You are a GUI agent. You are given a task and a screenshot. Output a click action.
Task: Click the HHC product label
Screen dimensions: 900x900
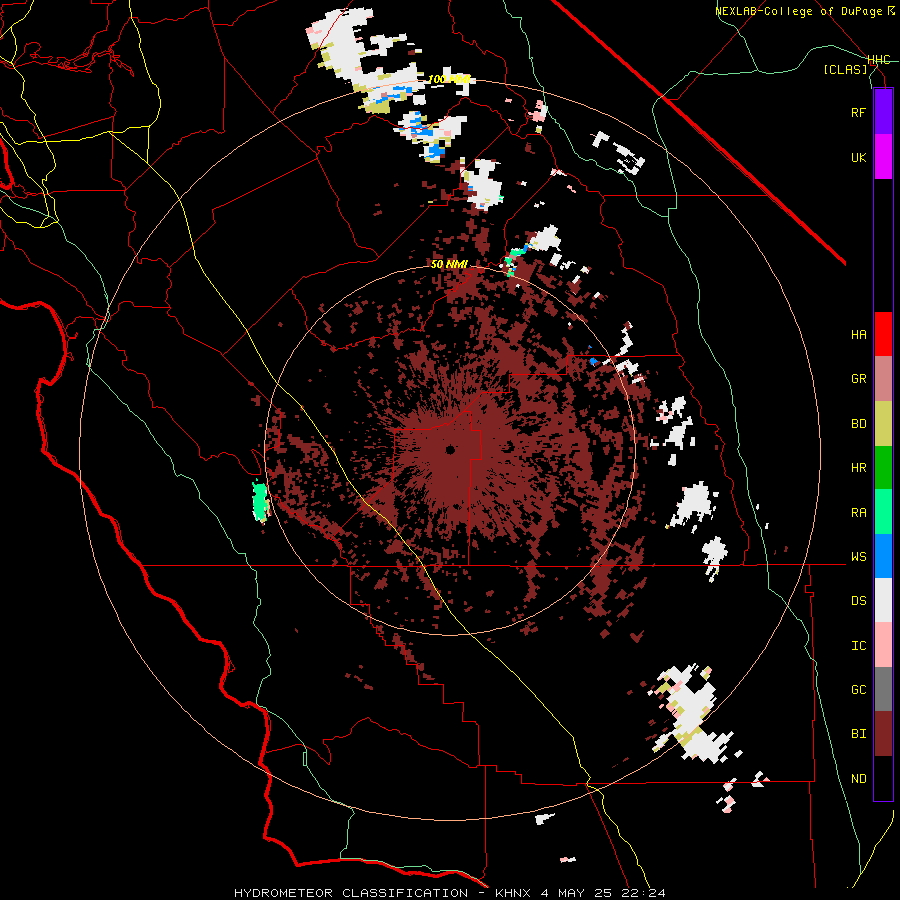click(x=878, y=60)
